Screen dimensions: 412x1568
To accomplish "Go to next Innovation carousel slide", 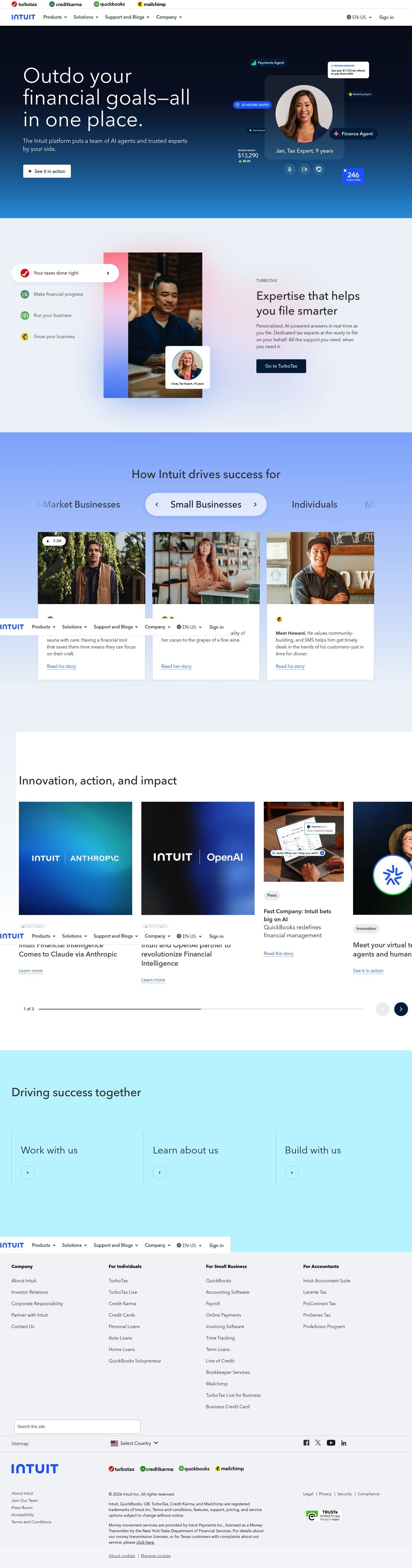I will pos(401,1009).
